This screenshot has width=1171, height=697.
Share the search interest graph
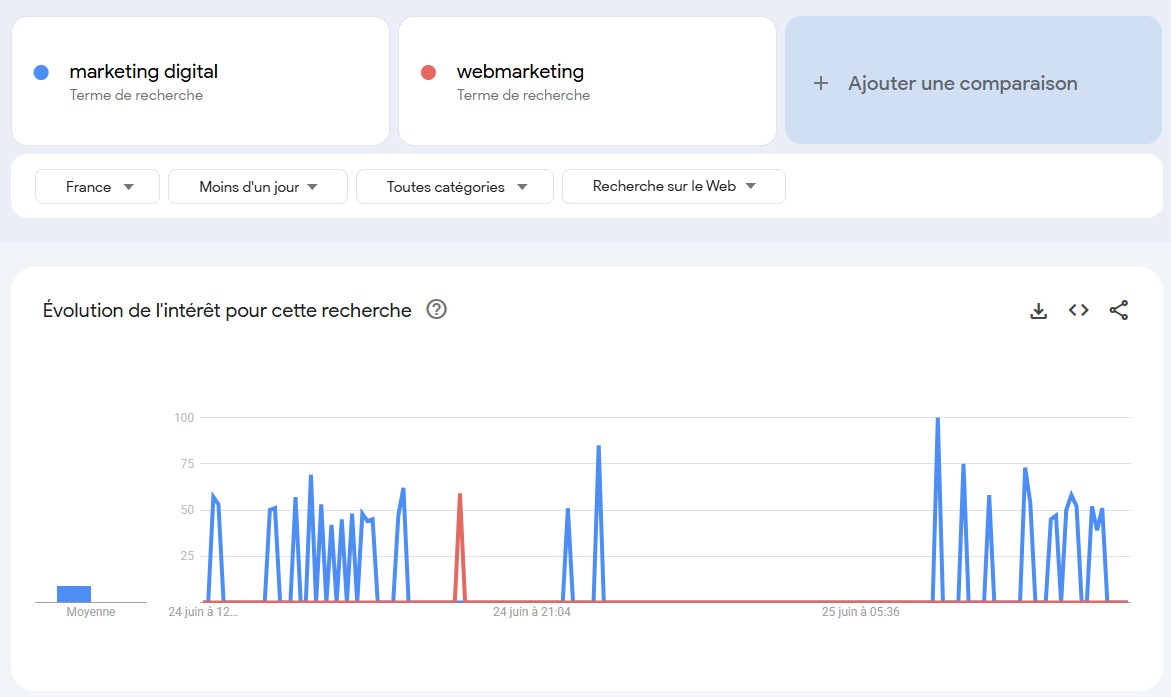pyautogui.click(x=1119, y=310)
